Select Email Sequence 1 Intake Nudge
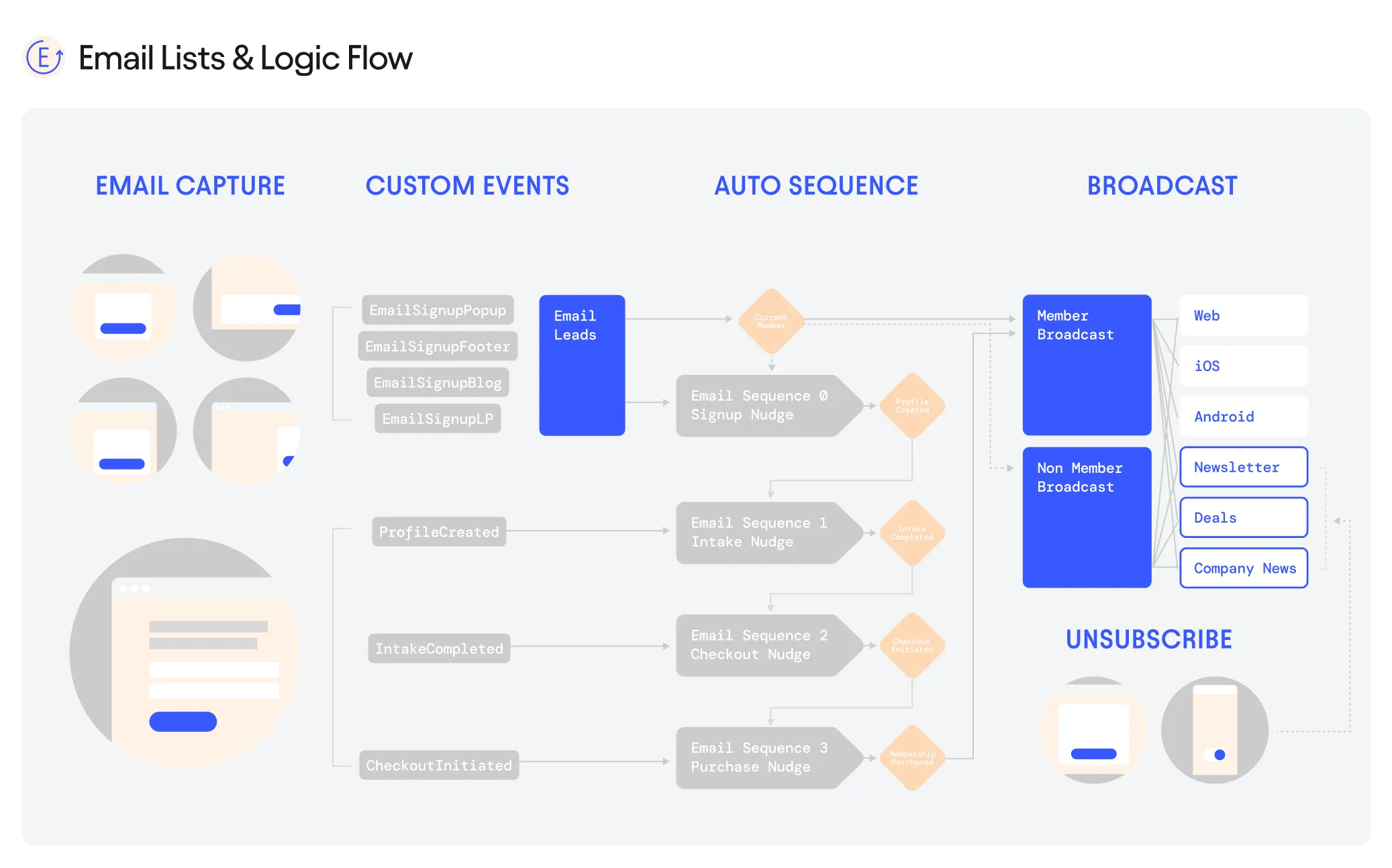Viewport: 1392px width, 868px height. tap(770, 533)
